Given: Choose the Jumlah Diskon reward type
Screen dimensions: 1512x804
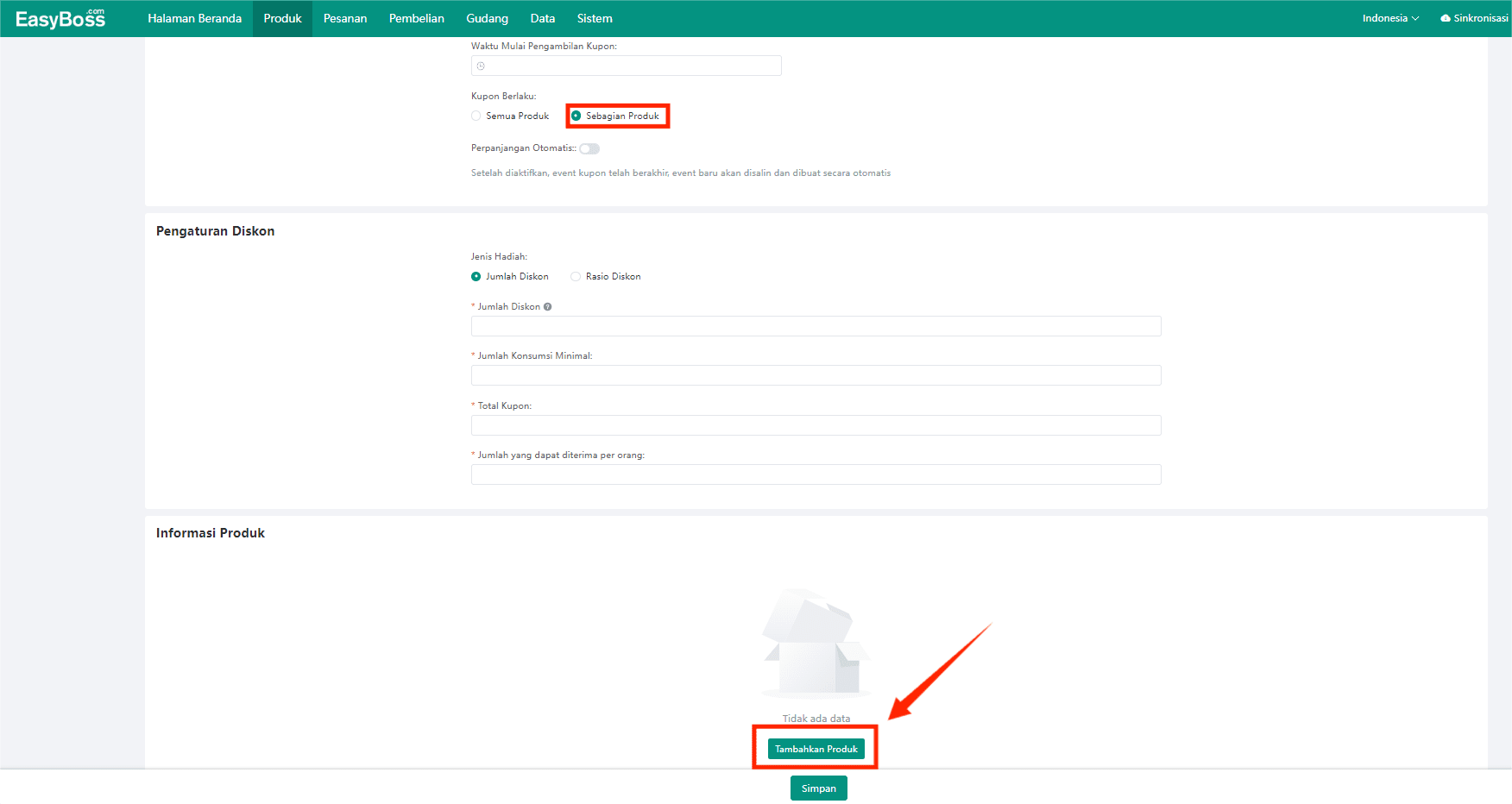Looking at the screenshot, I should 510,276.
